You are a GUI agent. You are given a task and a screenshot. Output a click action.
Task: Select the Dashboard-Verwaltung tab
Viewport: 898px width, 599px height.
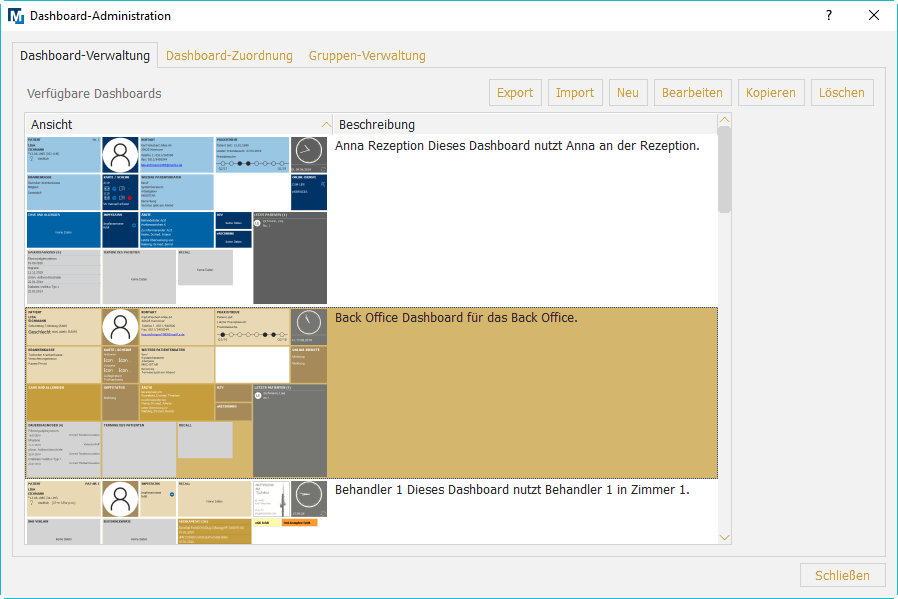85,56
